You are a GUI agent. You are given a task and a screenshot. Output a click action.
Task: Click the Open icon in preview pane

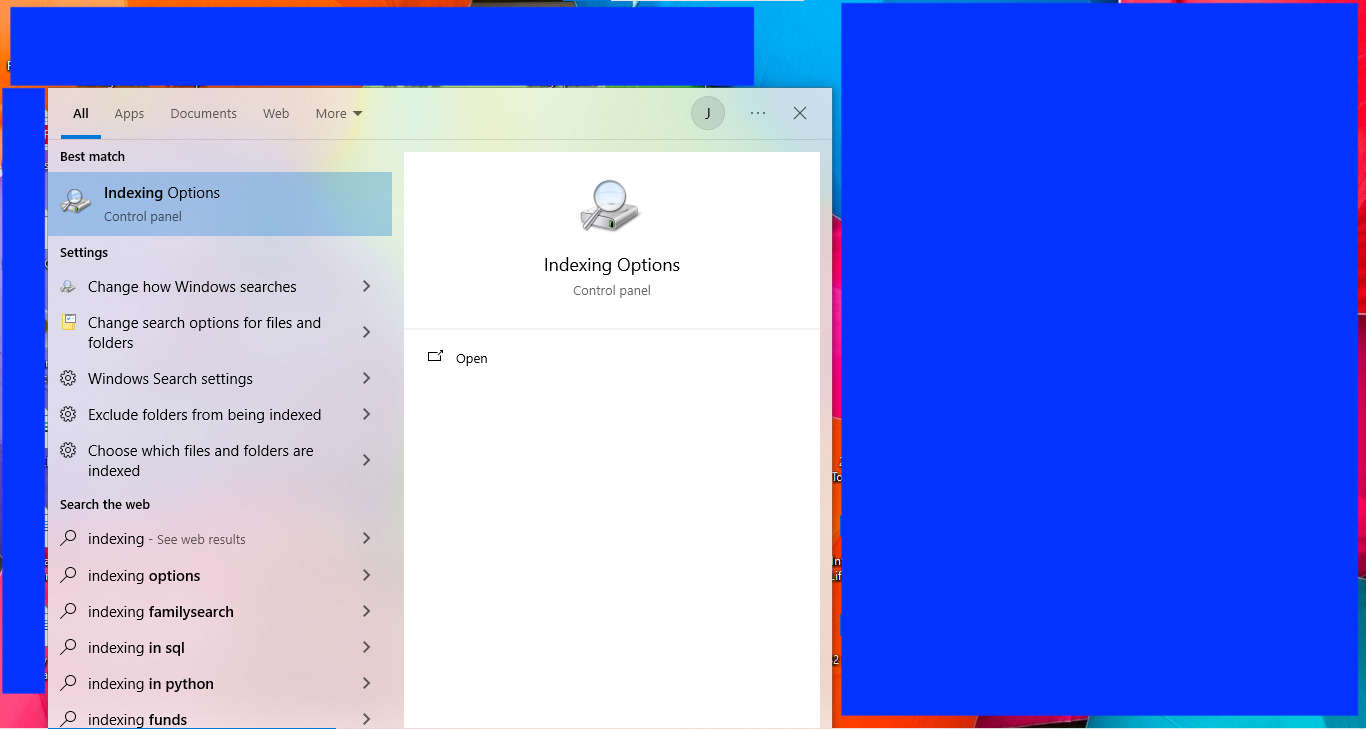click(435, 357)
